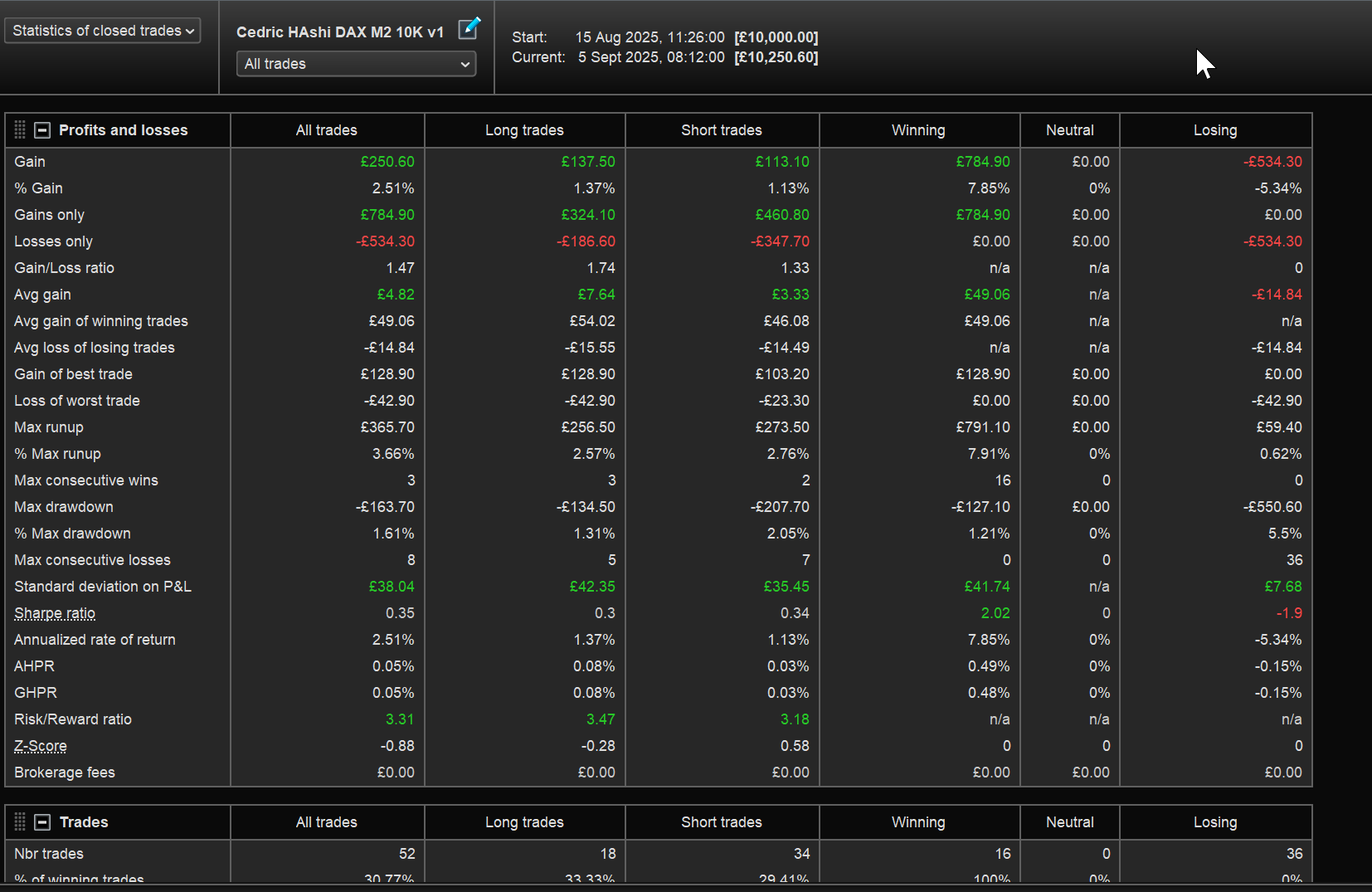The width and height of the screenshot is (1372, 892).
Task: Click the £365.70 Max runup value for All trades
Action: pos(387,427)
